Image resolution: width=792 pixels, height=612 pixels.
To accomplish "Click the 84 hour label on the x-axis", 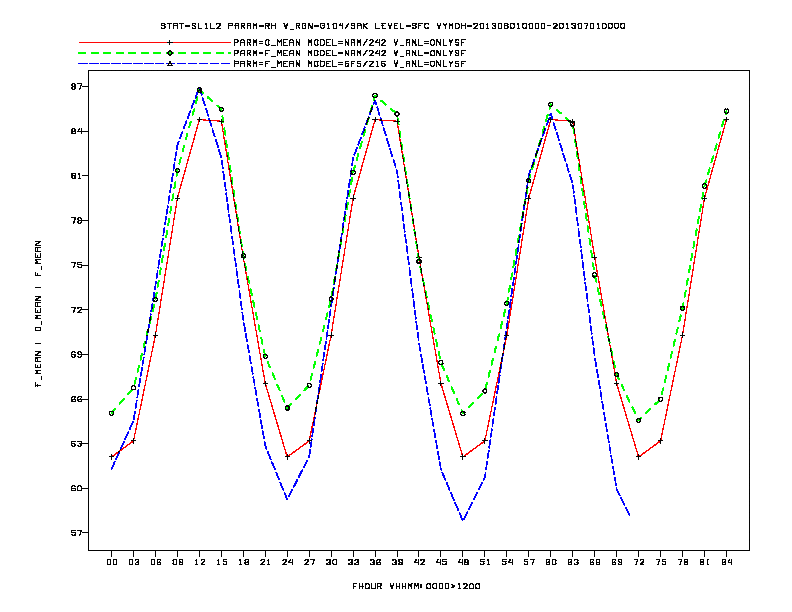I will coord(726,562).
